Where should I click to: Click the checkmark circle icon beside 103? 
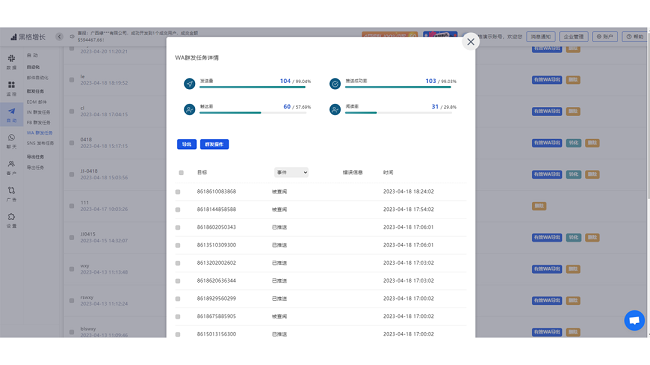point(335,84)
